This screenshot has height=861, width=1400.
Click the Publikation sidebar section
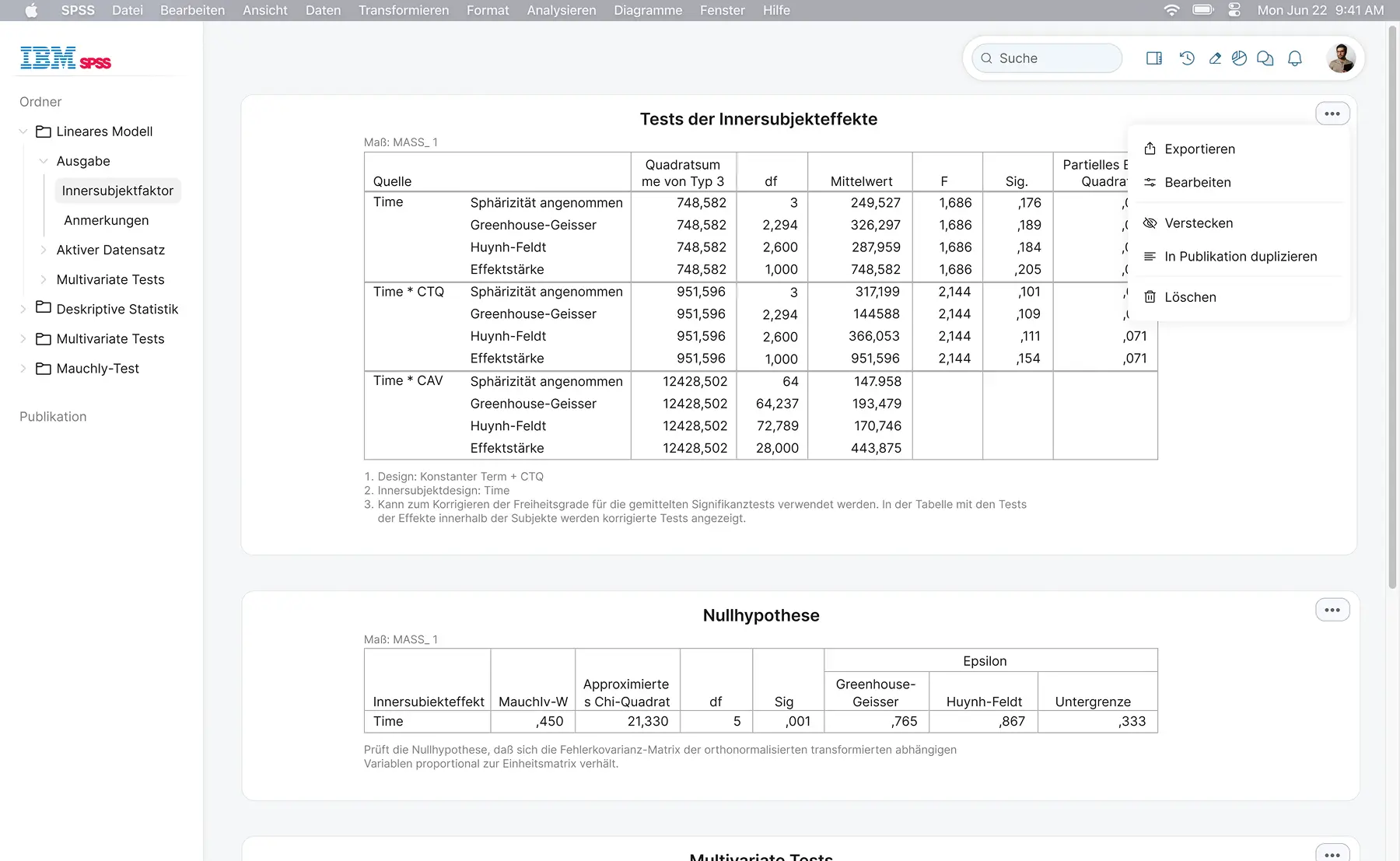point(53,417)
